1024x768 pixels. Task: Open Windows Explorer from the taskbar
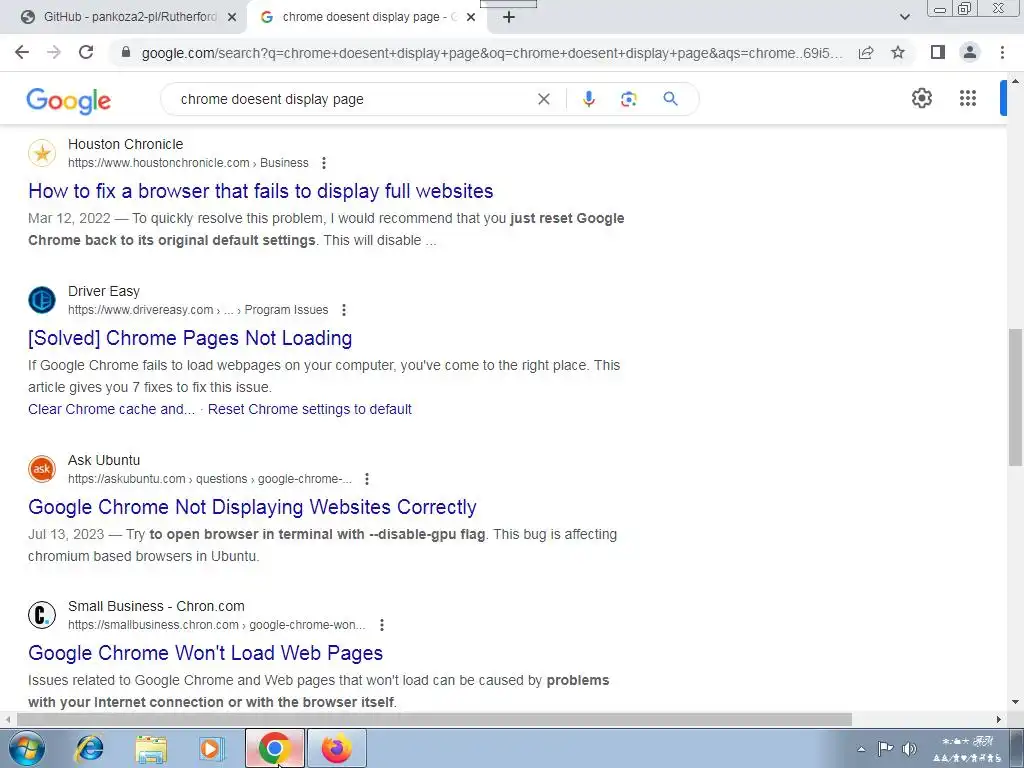pos(151,748)
